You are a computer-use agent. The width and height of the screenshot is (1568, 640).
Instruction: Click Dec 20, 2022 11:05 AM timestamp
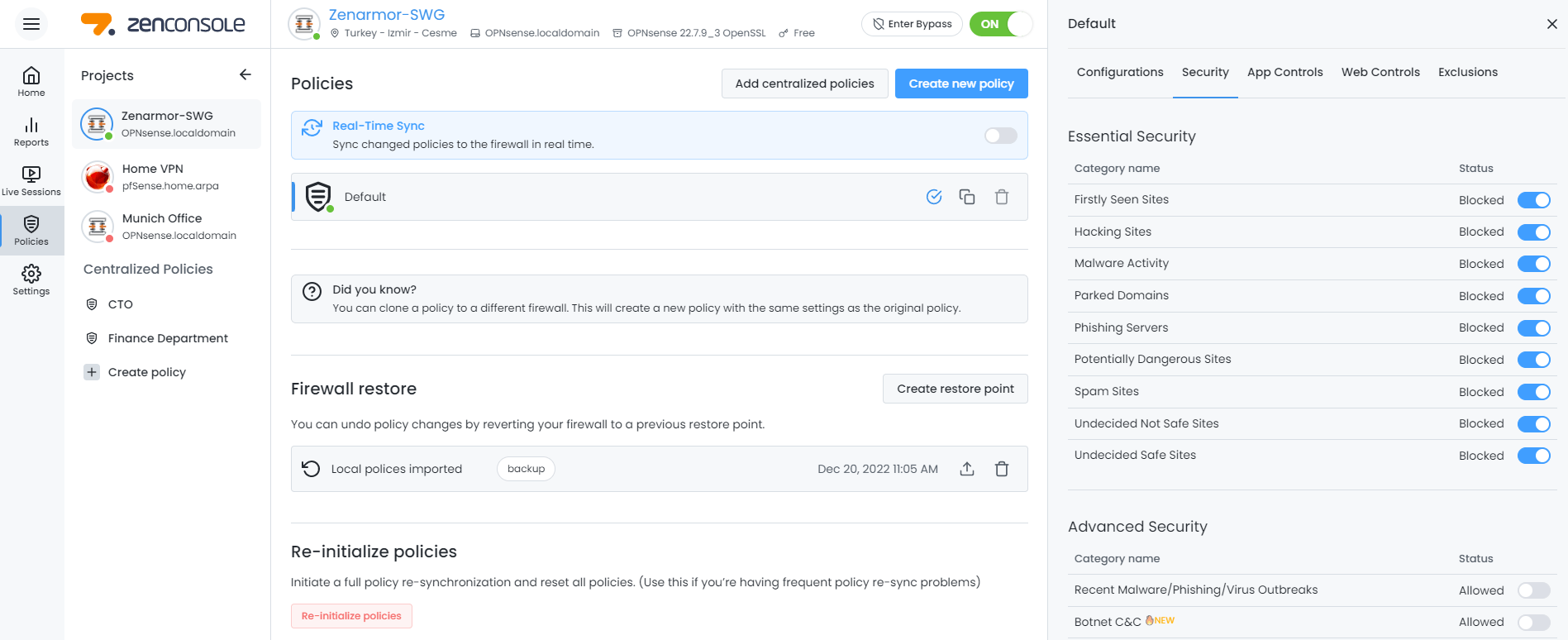[877, 469]
